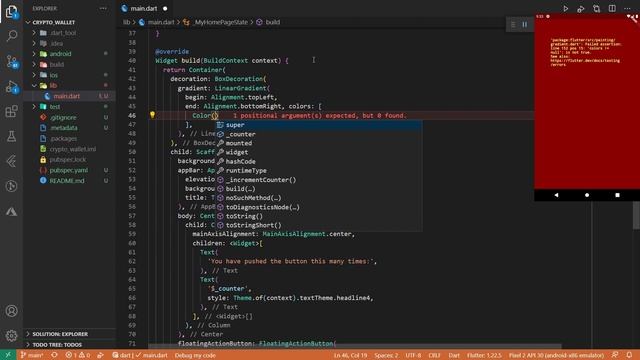640x360 pixels.
Task: Click the remote window indicator in status bar
Action: coord(8,355)
